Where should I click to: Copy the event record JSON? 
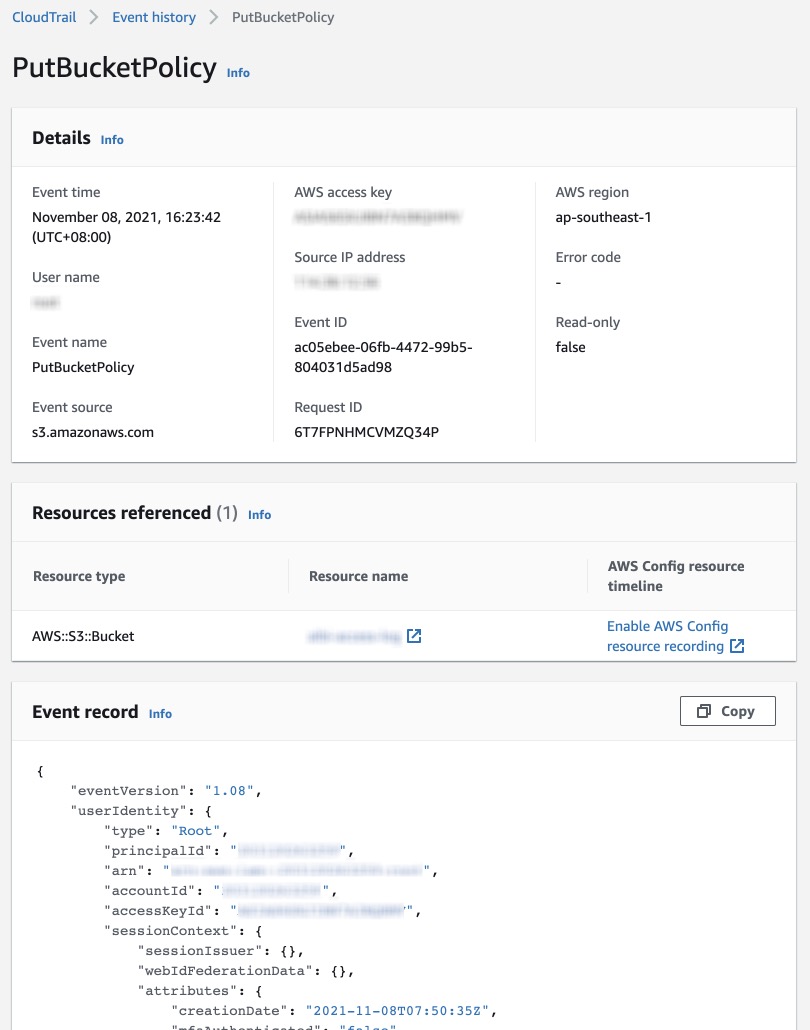pyautogui.click(x=727, y=710)
